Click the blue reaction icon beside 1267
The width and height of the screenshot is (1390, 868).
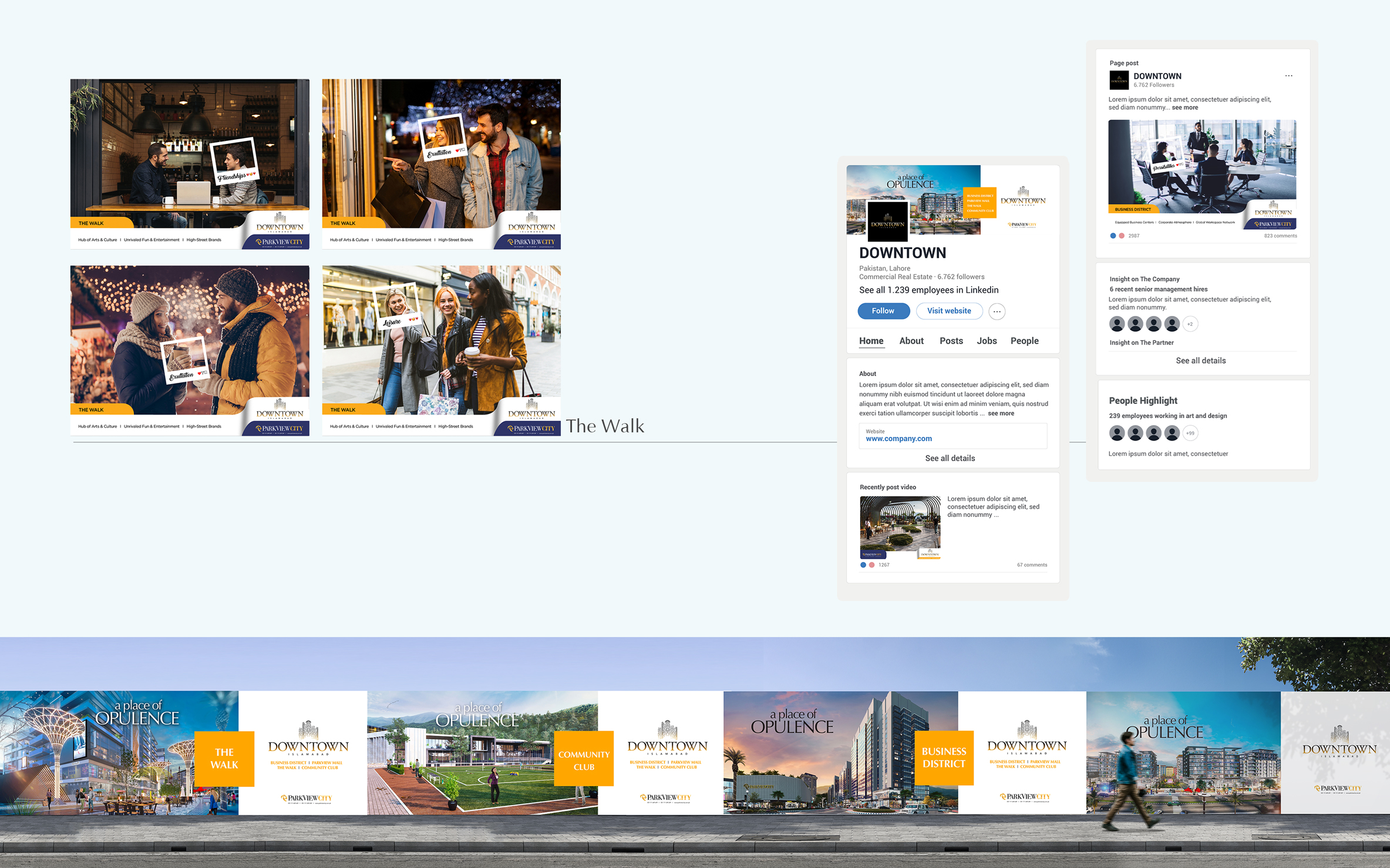pyautogui.click(x=863, y=565)
